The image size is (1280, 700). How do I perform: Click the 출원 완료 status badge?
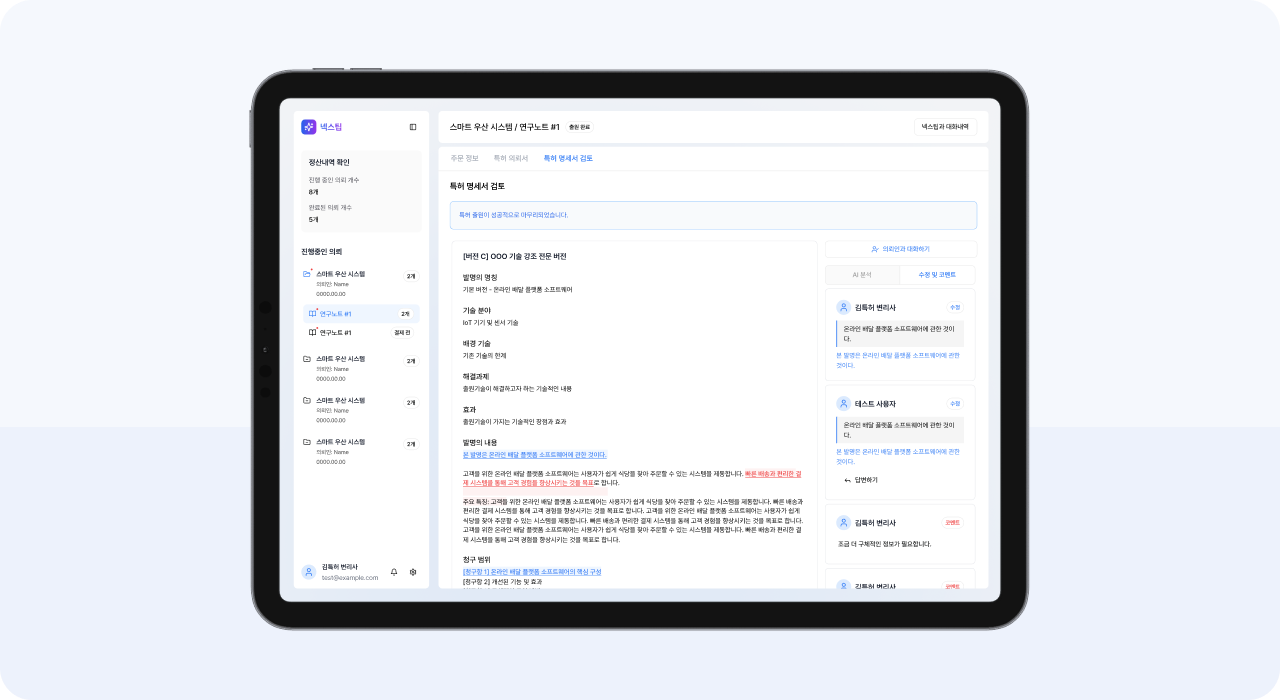click(579, 127)
